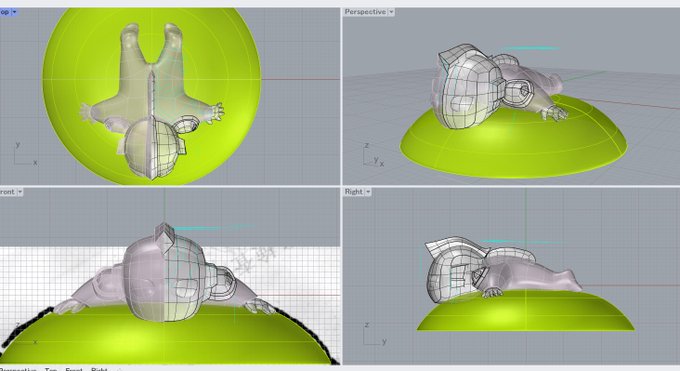This screenshot has width=680, height=371.
Task: Switch to the Top tab at bottom
Action: 51,369
